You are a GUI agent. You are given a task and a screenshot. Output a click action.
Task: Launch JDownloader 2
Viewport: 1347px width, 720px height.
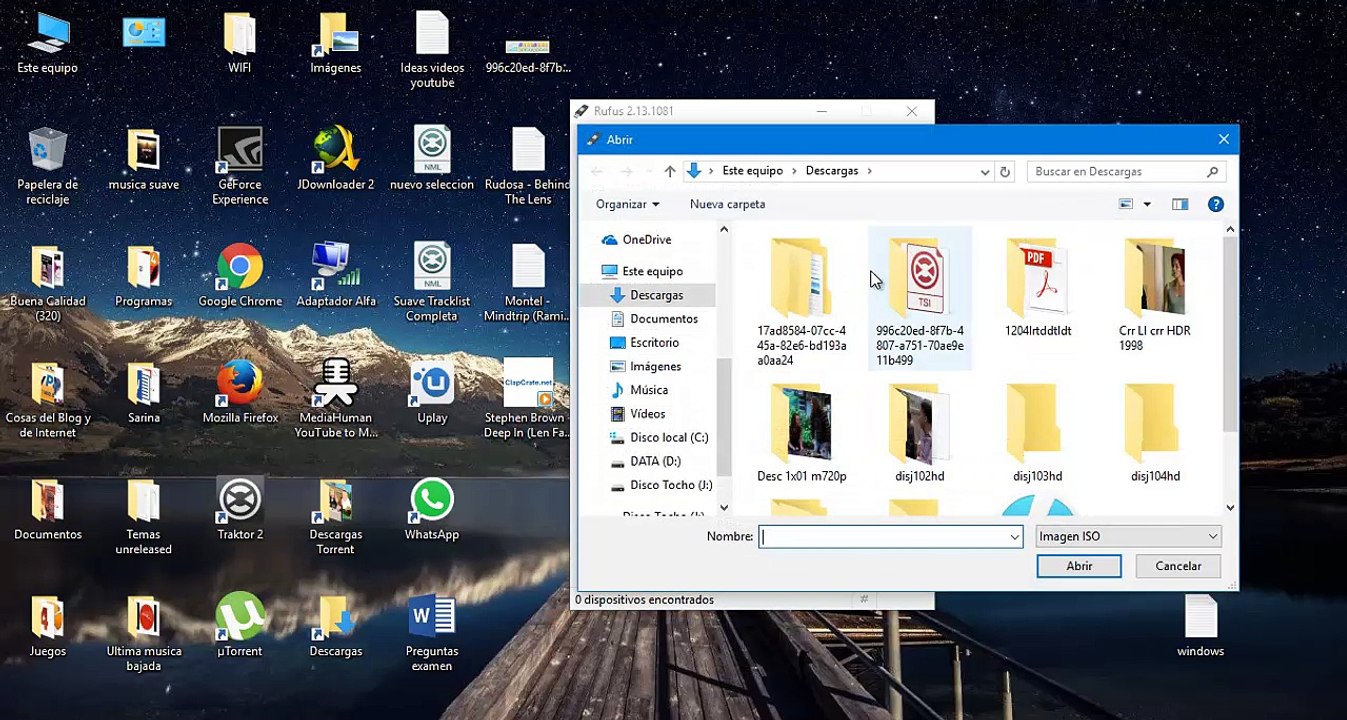click(336, 160)
